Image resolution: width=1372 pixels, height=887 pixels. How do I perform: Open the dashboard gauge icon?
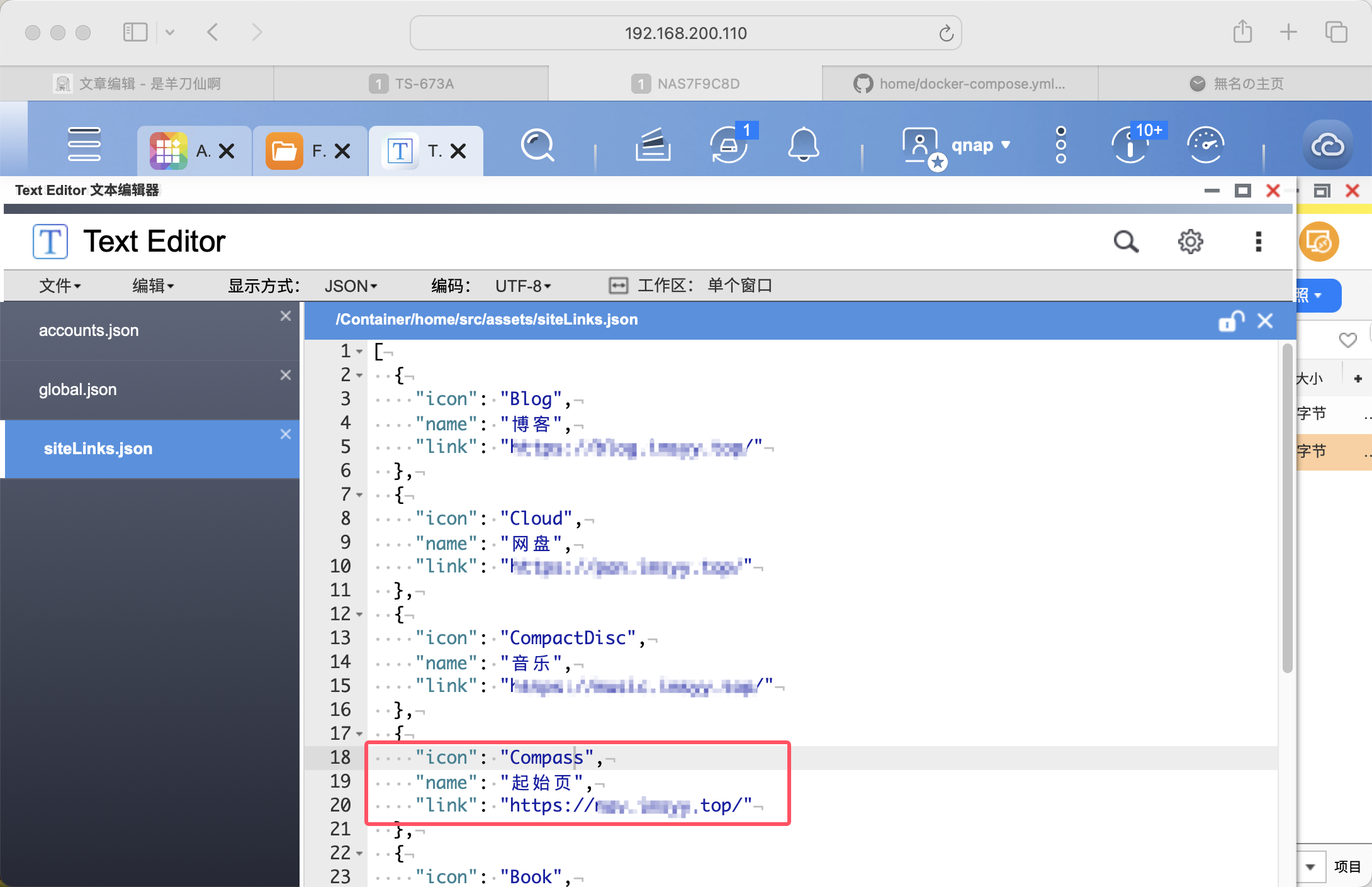1205,145
